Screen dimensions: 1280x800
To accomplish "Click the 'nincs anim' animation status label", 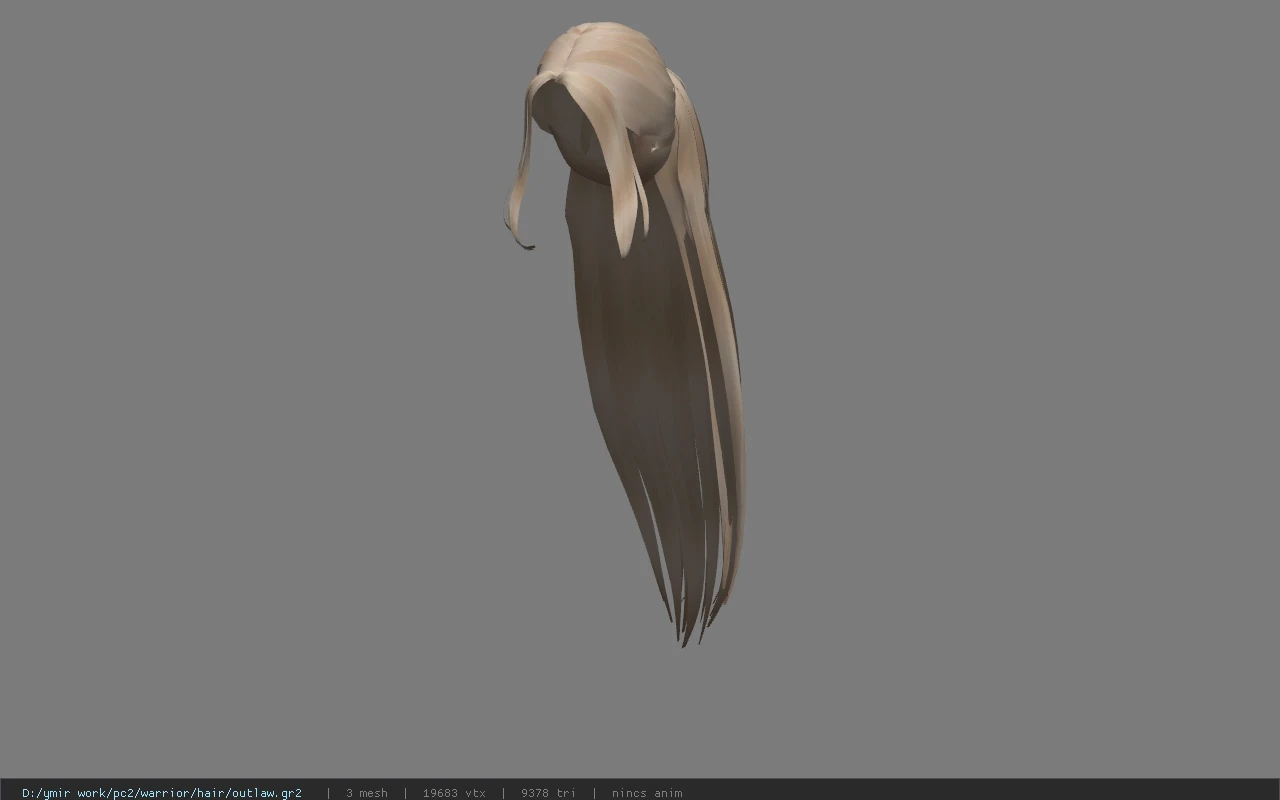I will [x=647, y=792].
